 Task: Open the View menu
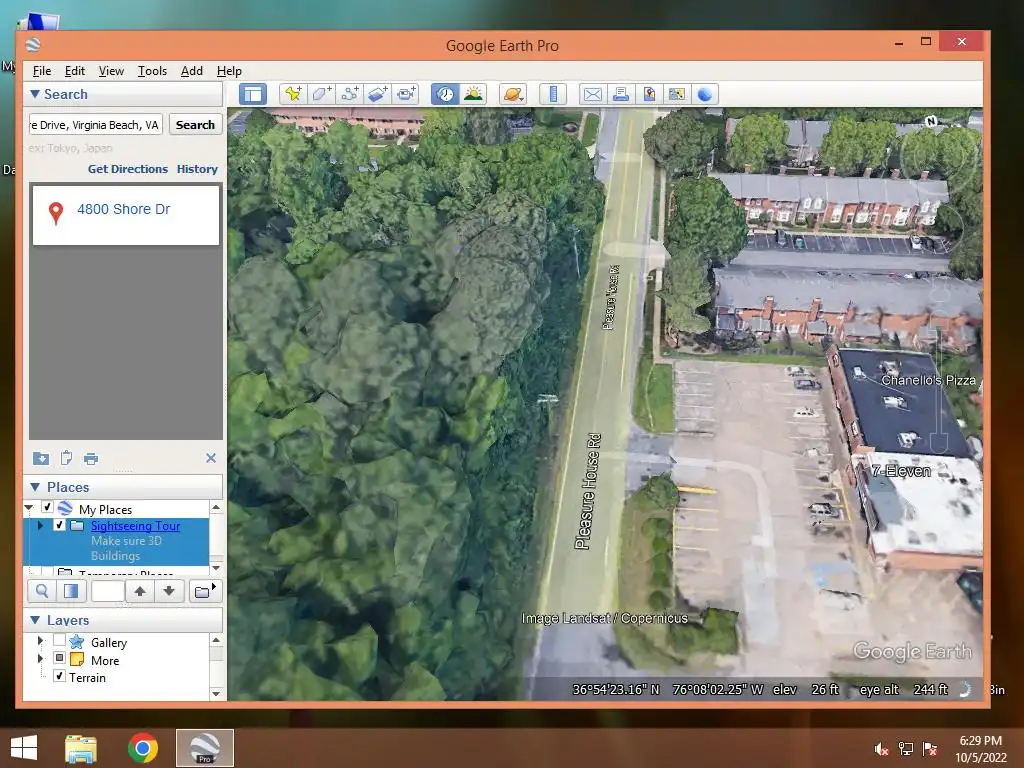(x=111, y=71)
